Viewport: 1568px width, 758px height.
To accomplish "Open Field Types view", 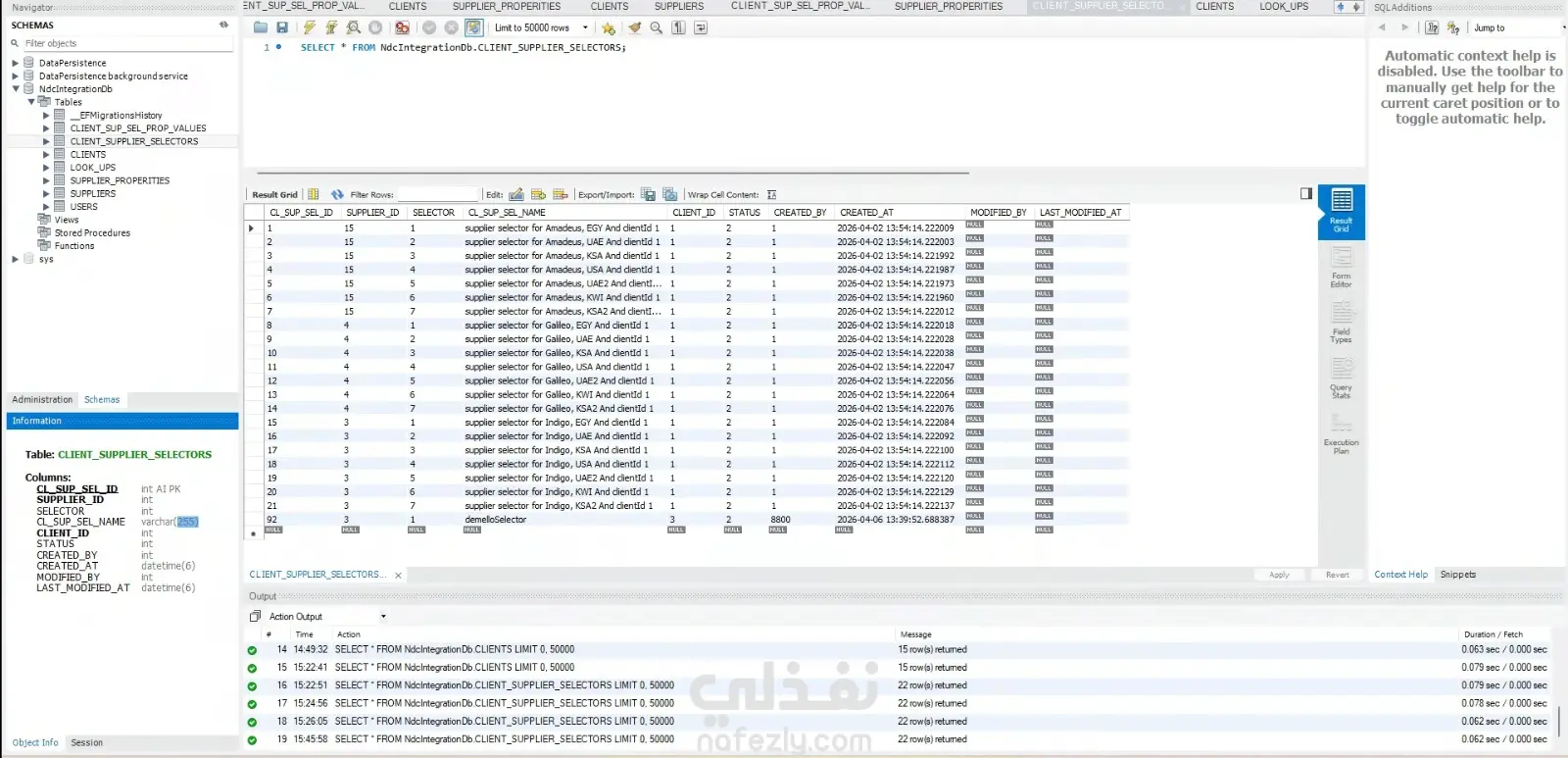I will pyautogui.click(x=1341, y=323).
